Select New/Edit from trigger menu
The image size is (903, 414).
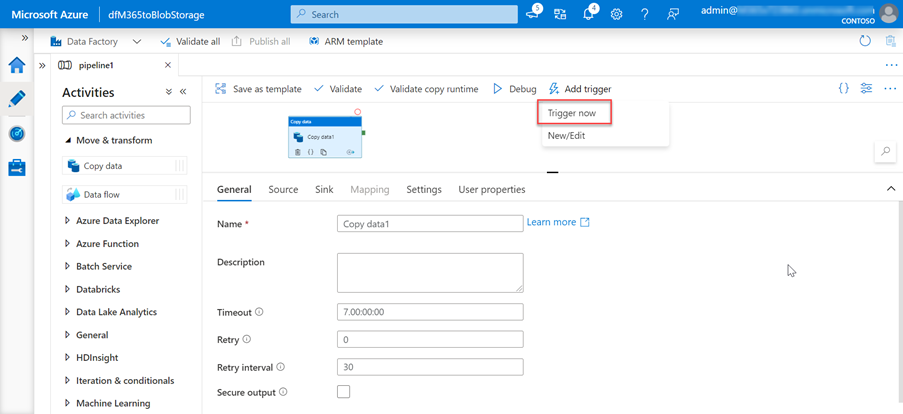tap(567, 135)
